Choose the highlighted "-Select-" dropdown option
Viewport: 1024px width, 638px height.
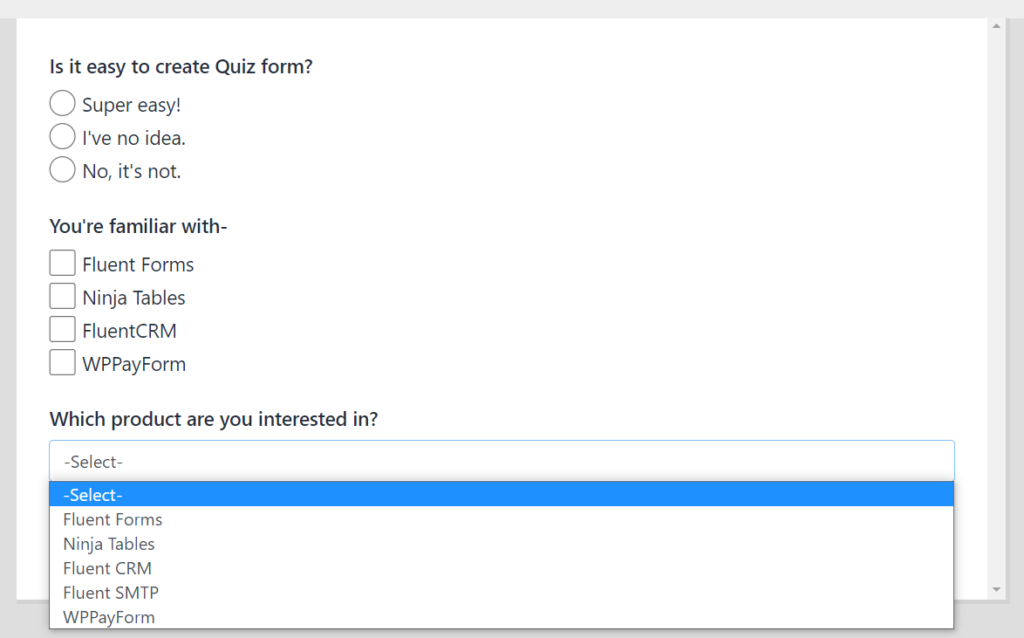(501, 494)
